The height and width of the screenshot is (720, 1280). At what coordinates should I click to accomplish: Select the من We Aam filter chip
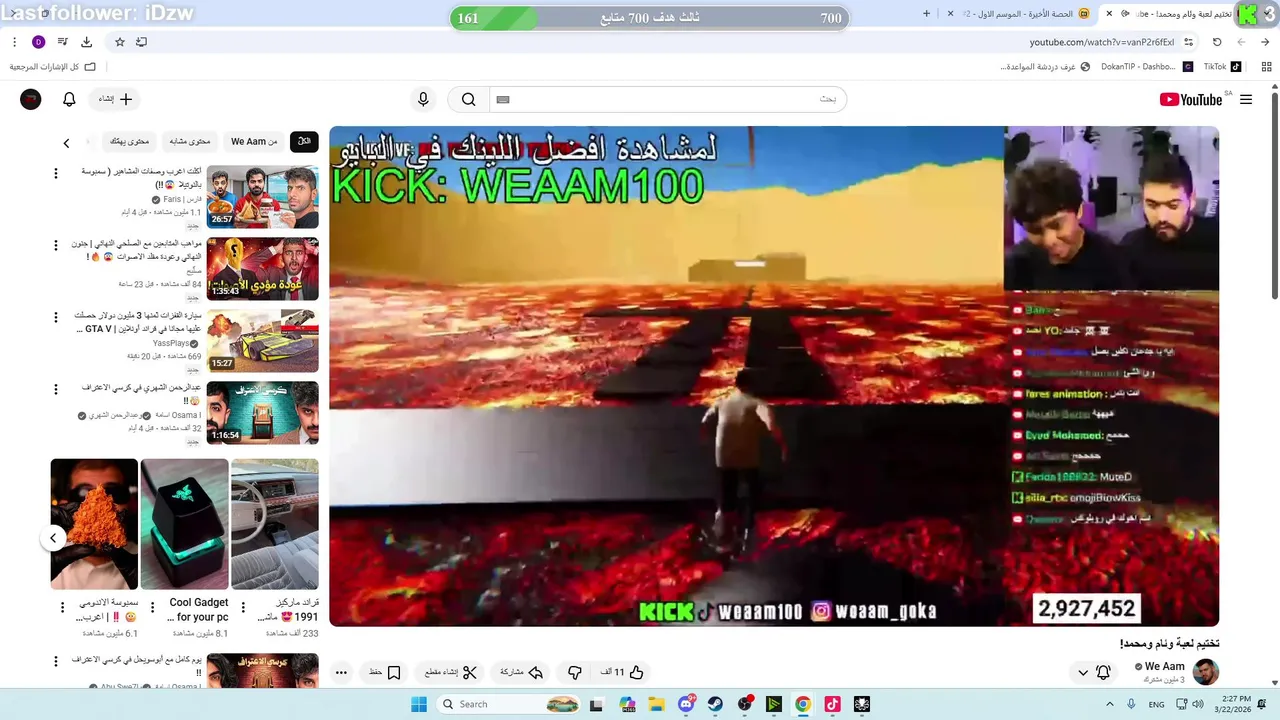point(254,142)
